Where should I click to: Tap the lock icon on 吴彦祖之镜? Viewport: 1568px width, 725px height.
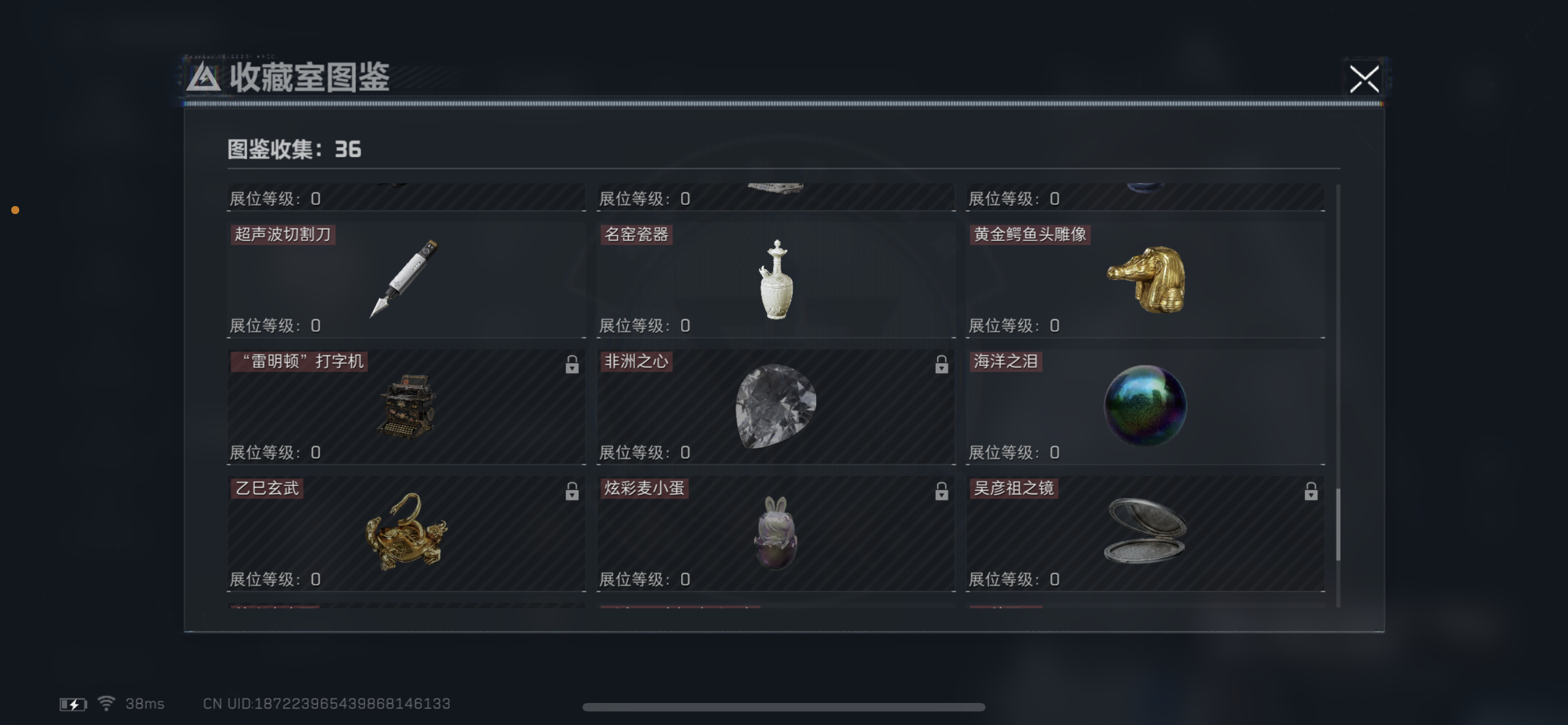tap(1311, 491)
